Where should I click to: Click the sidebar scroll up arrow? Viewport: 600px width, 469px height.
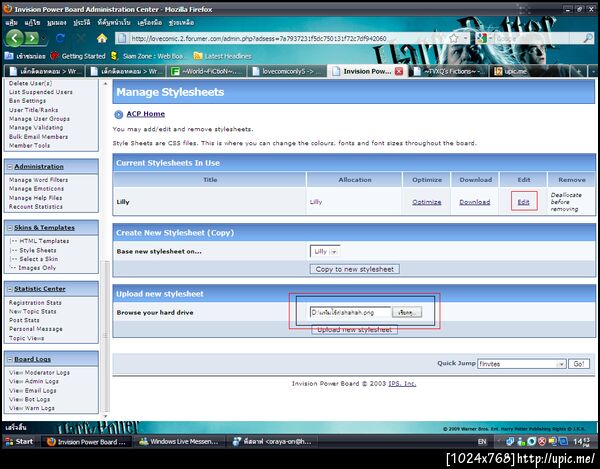106,83
